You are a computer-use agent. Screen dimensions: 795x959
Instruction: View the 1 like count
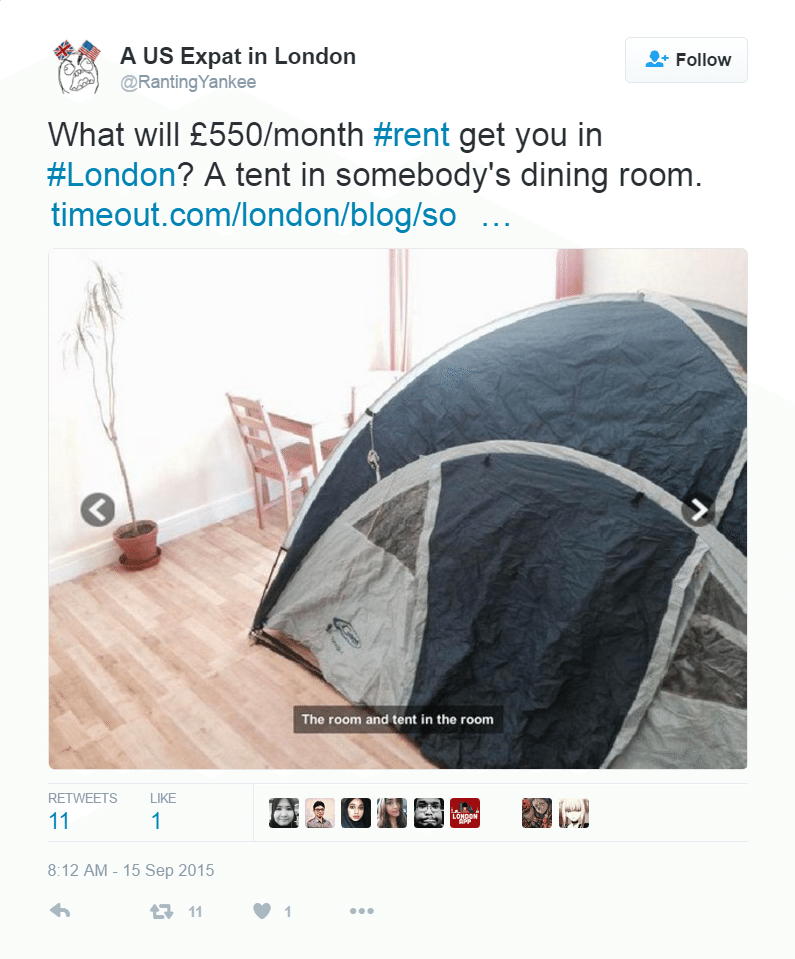point(163,812)
